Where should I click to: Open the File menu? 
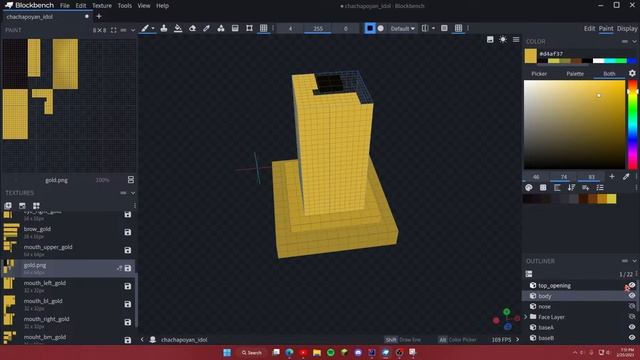64,6
